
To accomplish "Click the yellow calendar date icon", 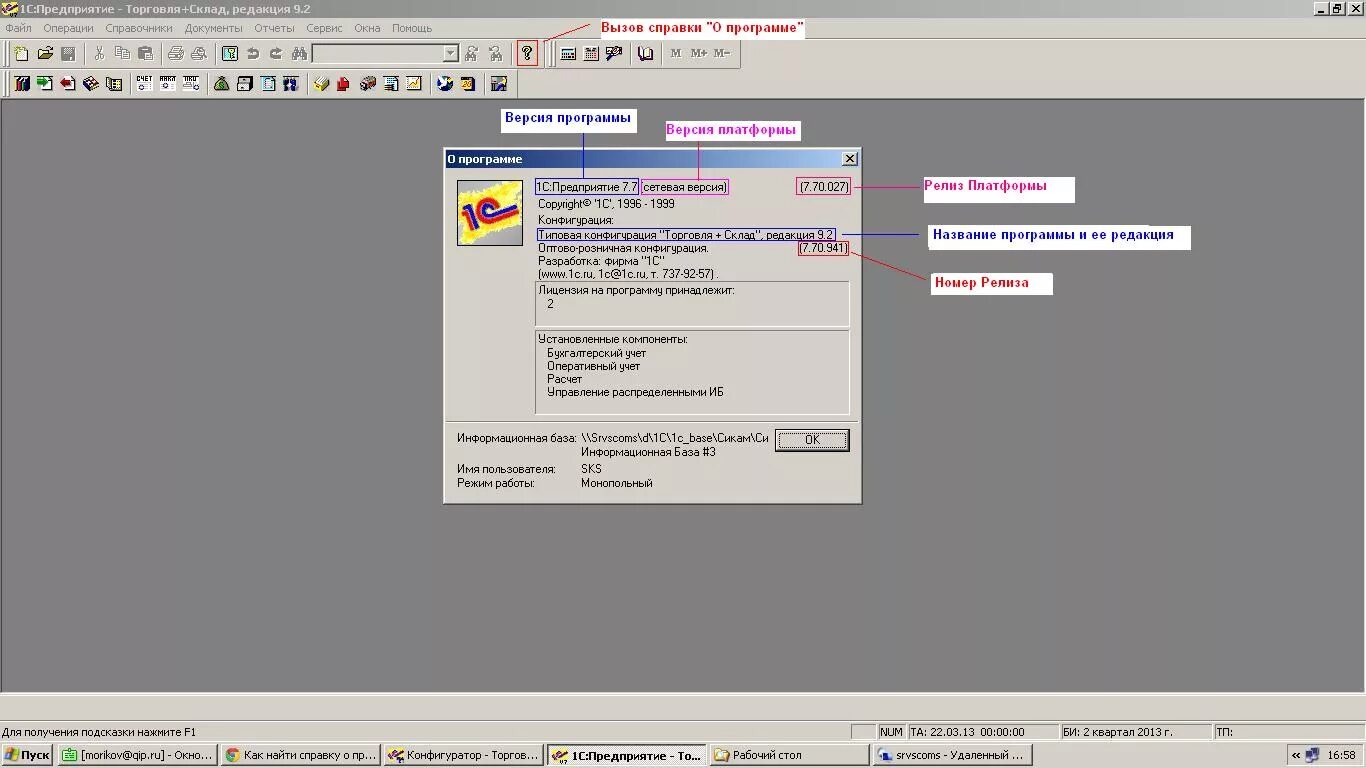I will [x=468, y=84].
